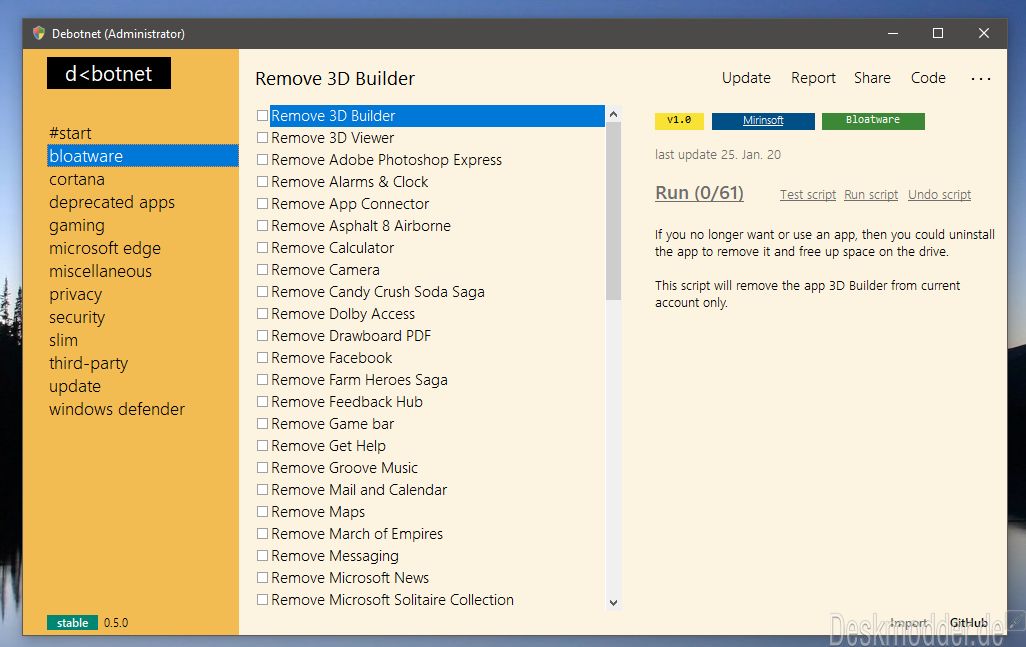
Task: Select Remove Mail and Calendar entry
Action: 359,490
